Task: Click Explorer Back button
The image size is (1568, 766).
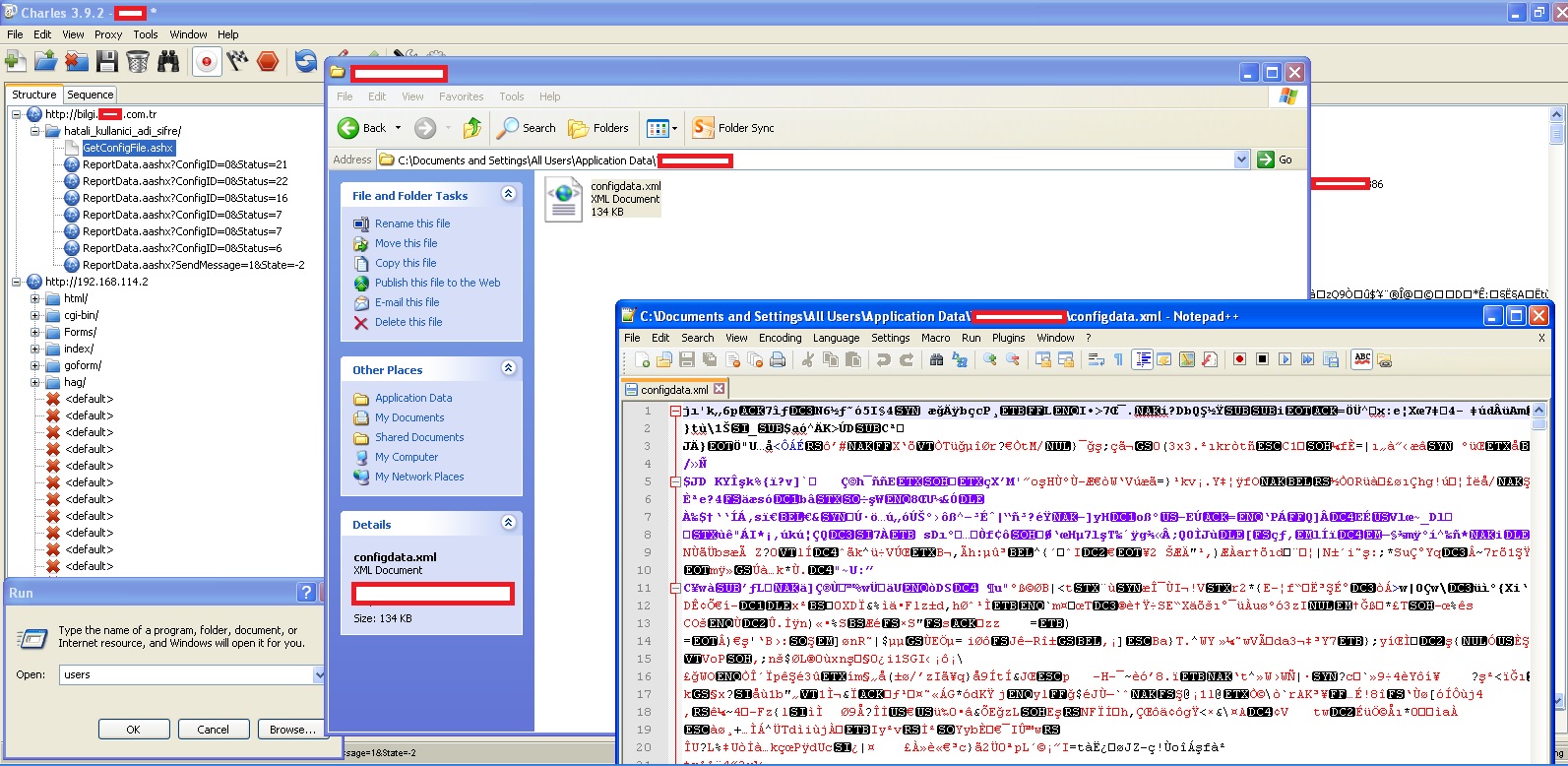Action: click(361, 128)
